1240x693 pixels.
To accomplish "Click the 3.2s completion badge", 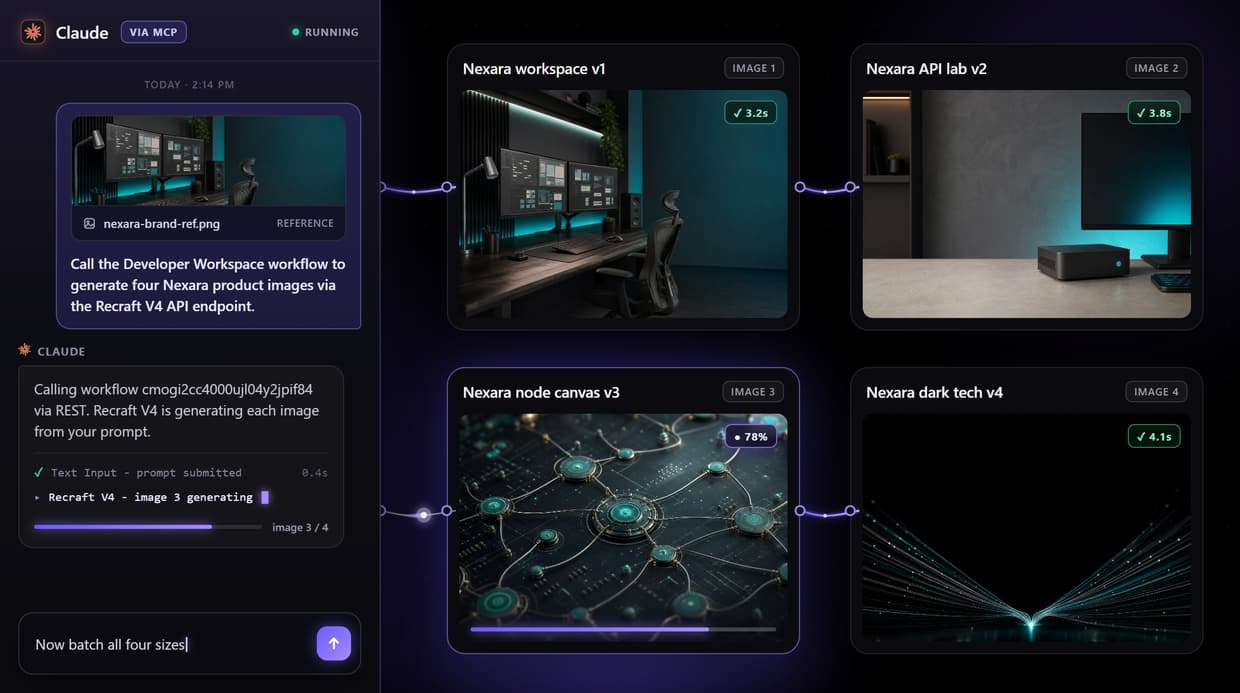I will pos(751,113).
